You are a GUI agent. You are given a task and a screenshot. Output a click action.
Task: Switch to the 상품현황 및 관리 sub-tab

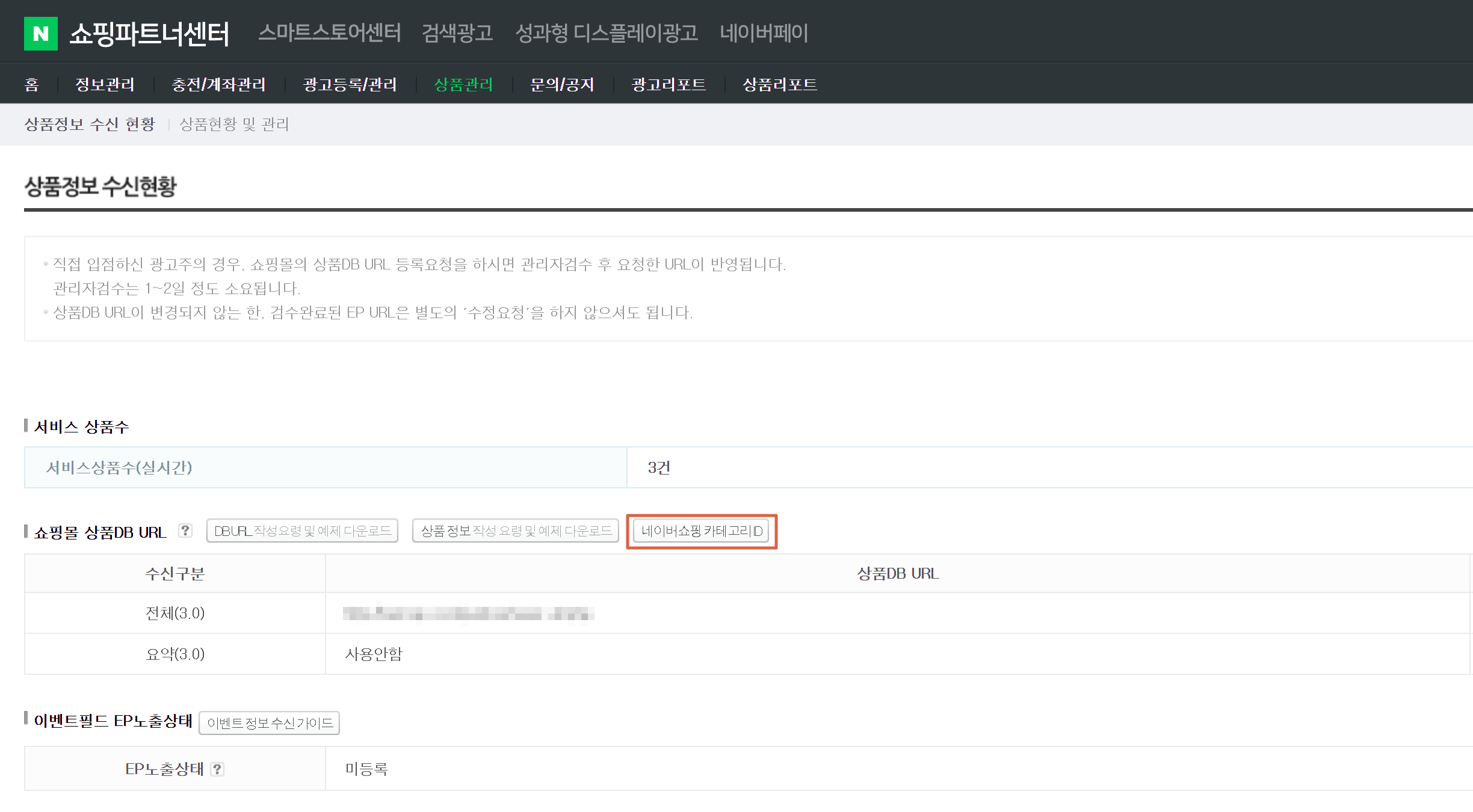(x=234, y=124)
